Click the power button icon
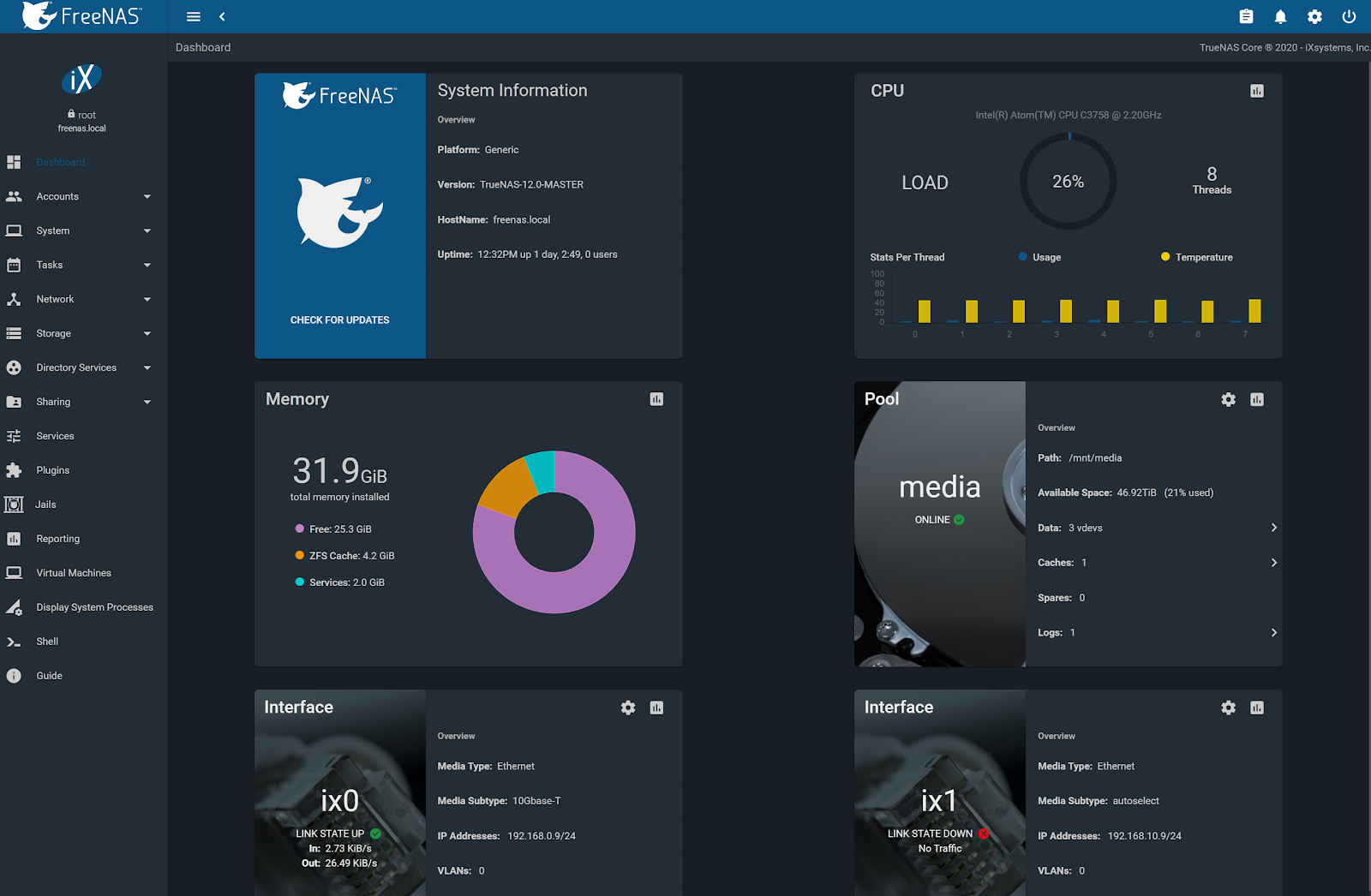 point(1349,16)
